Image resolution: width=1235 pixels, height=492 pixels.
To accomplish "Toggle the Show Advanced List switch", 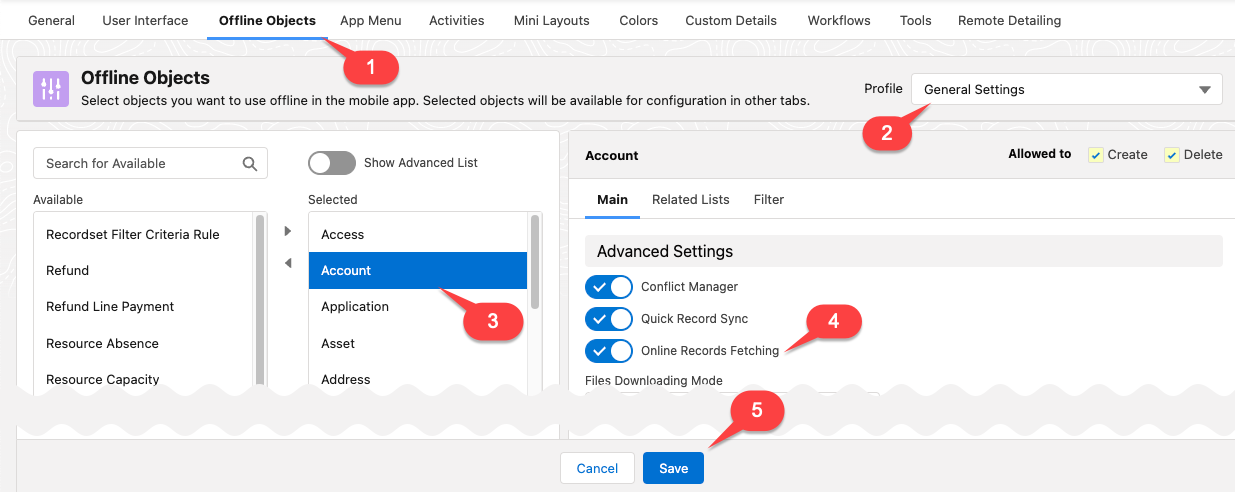I will pyautogui.click(x=332, y=163).
